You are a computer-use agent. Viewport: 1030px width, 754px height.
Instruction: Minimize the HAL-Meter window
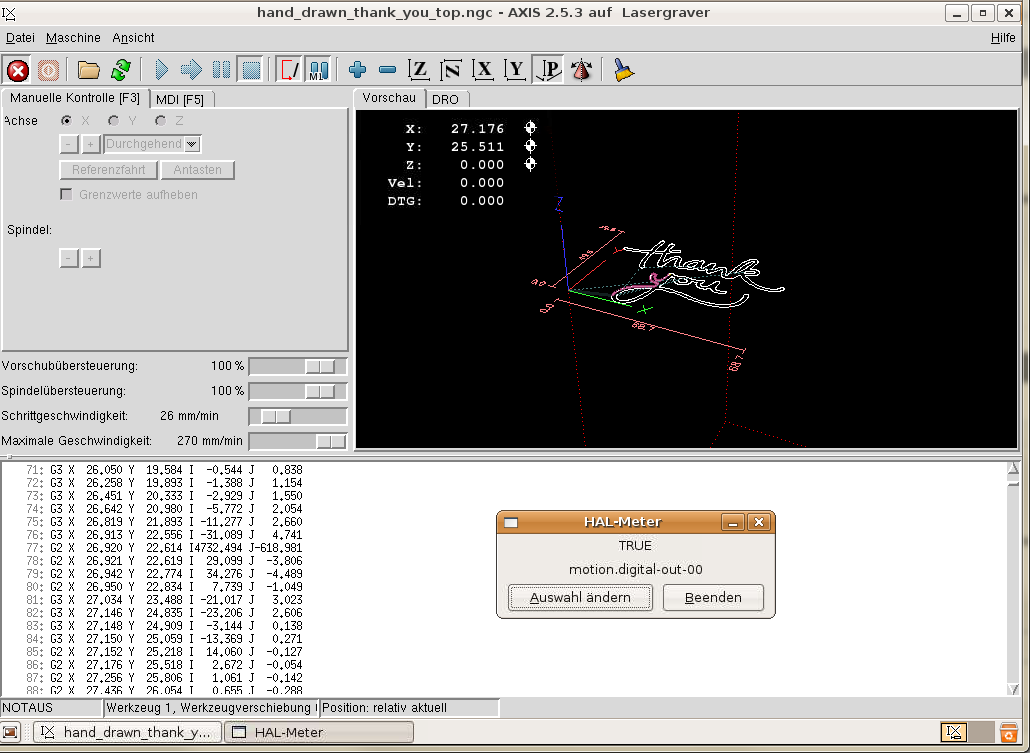(x=733, y=522)
